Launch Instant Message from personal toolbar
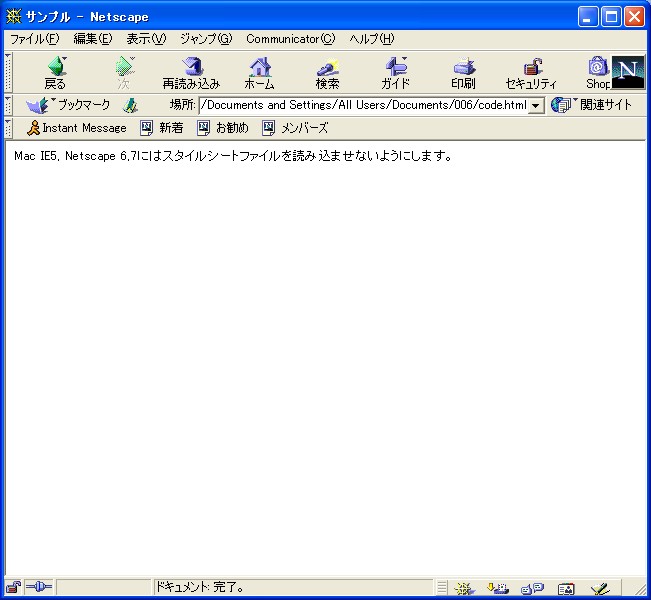The height and width of the screenshot is (600, 651). pyautogui.click(x=76, y=128)
